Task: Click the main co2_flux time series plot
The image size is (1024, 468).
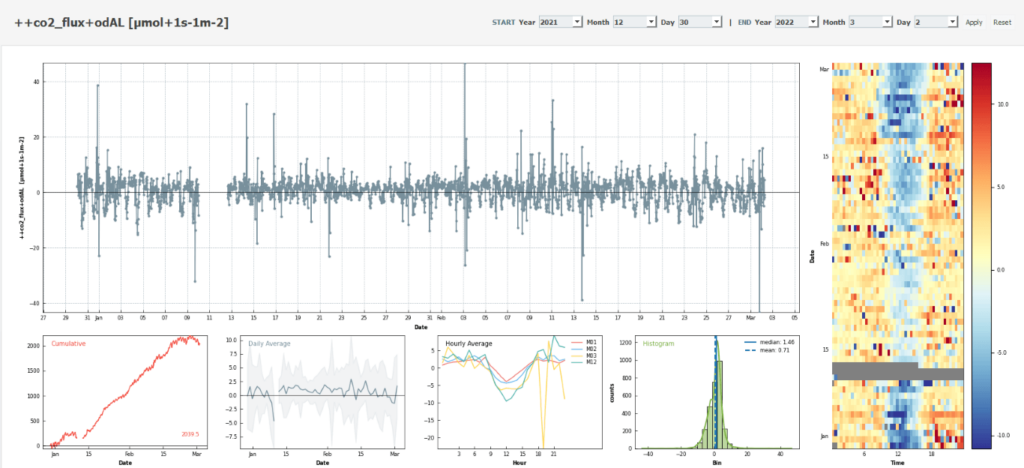Action: [421, 187]
